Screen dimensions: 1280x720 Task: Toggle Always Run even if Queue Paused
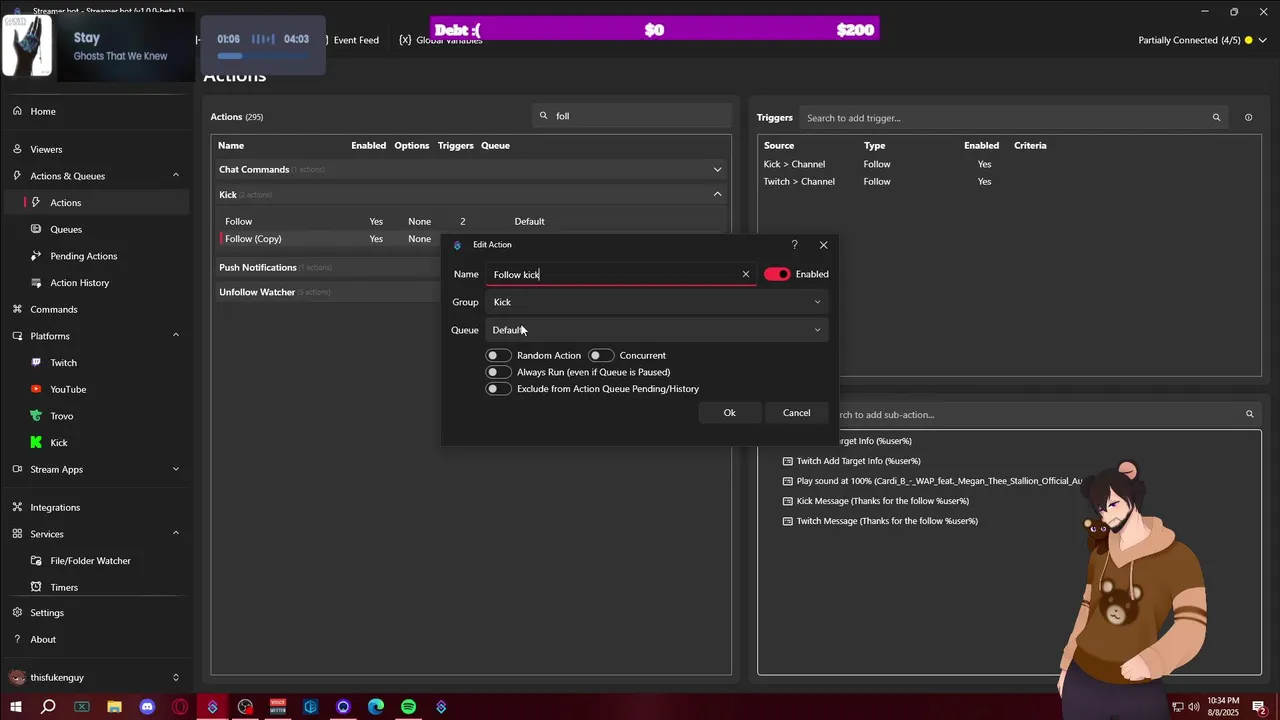click(498, 372)
